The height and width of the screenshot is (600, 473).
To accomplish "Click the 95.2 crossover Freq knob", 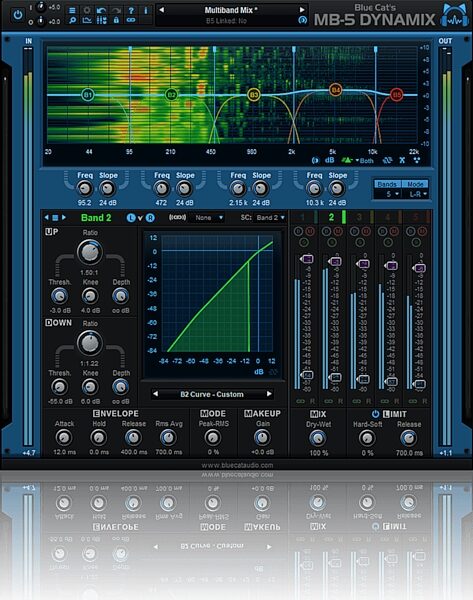I will point(85,188).
